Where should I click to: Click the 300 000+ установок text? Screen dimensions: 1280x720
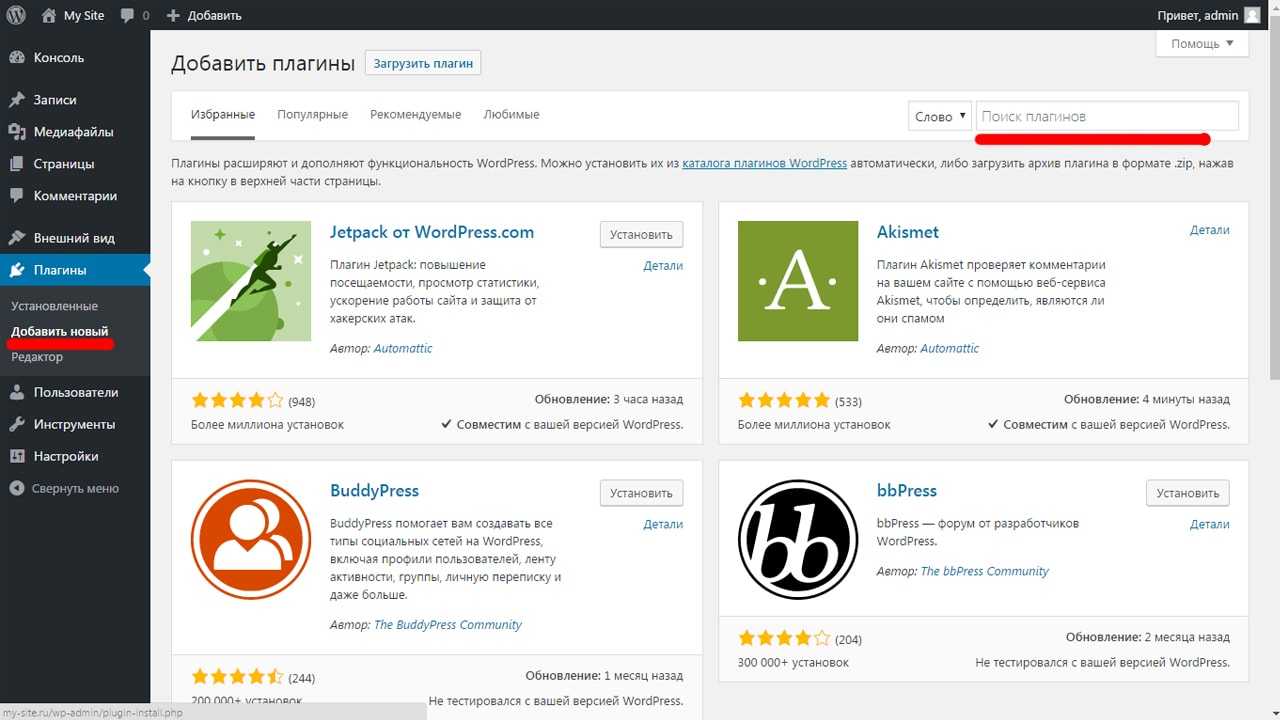(x=793, y=663)
